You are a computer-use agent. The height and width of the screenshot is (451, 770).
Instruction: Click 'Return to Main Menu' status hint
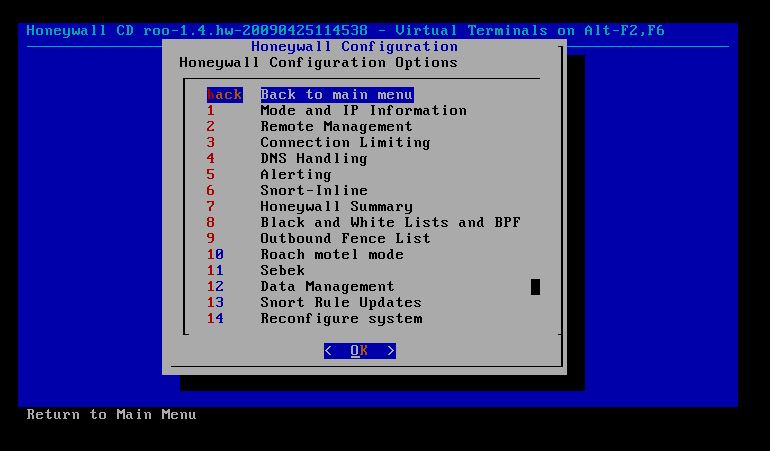click(x=111, y=415)
